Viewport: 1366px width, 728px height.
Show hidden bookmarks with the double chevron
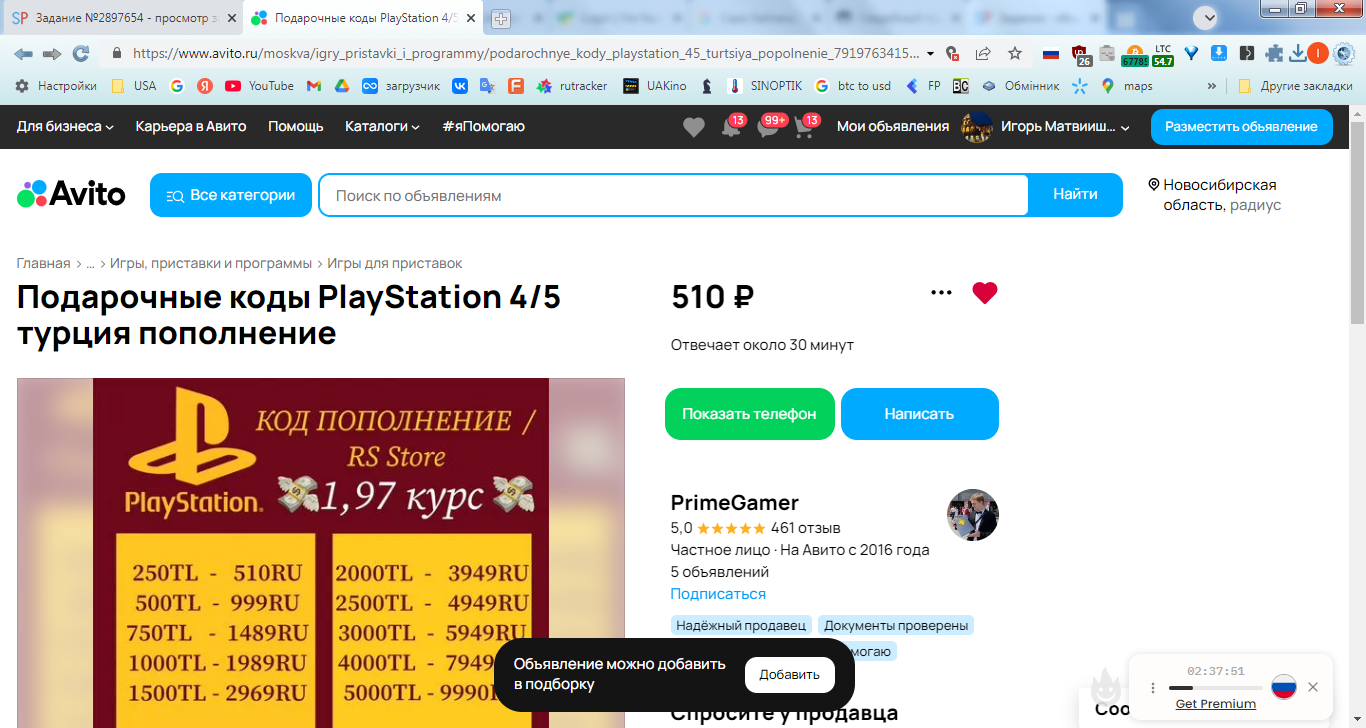(1212, 86)
